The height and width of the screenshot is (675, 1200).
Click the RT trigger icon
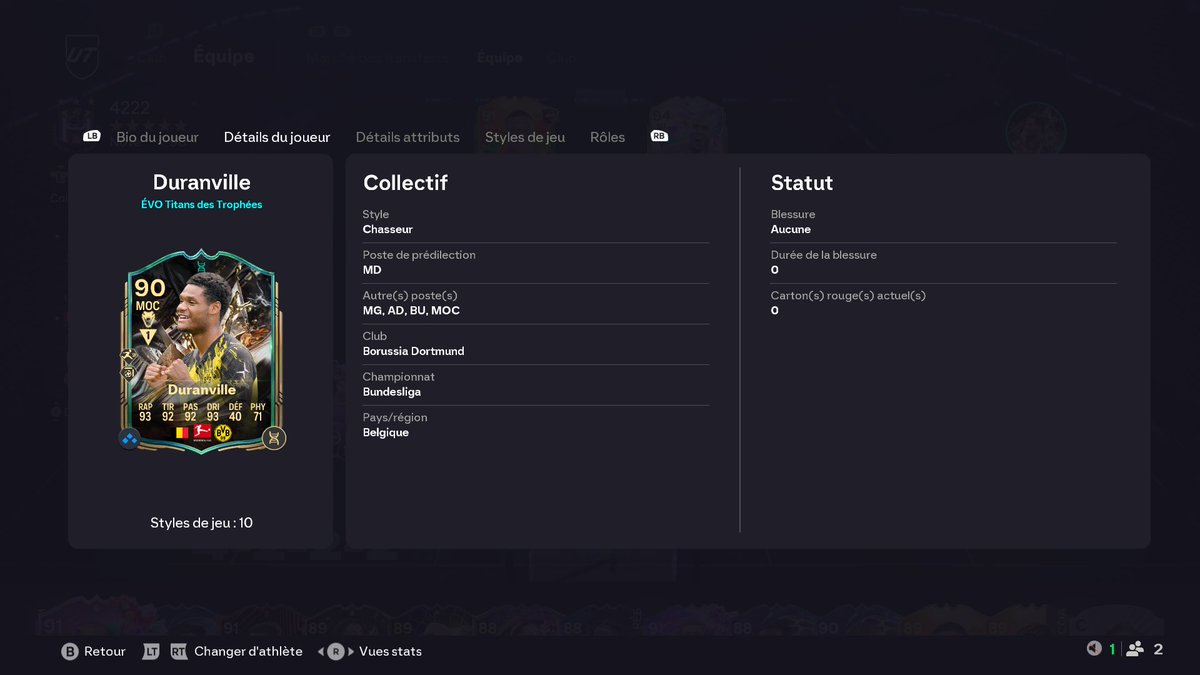(179, 651)
